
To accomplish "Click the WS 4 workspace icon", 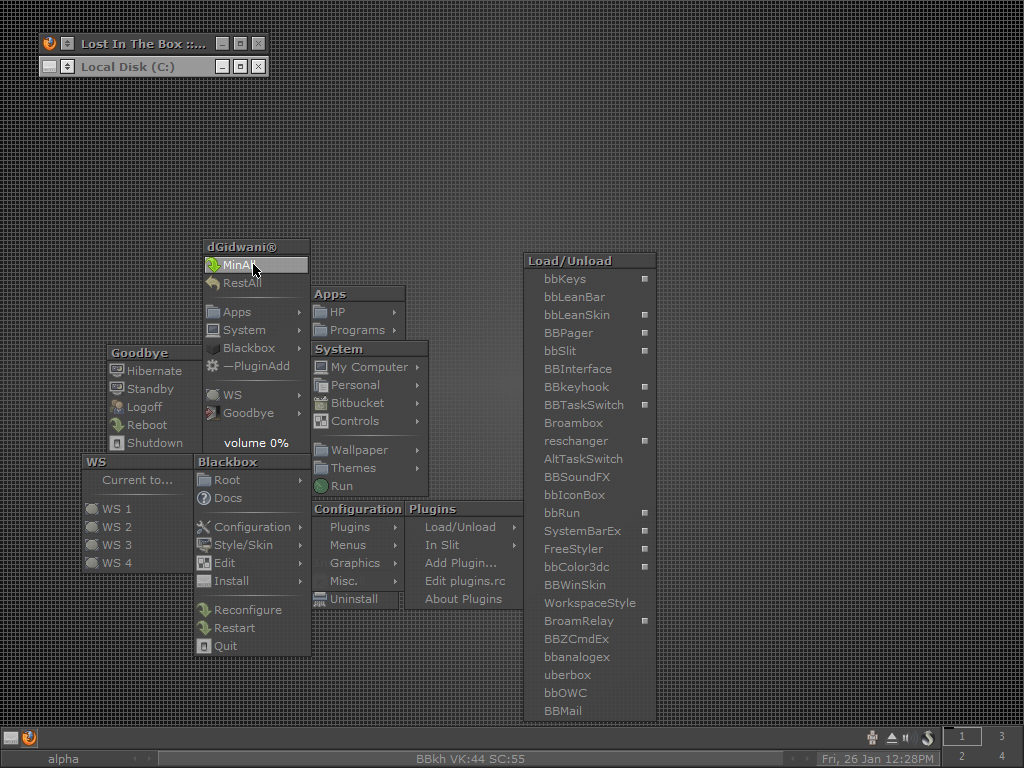I will click(92, 563).
